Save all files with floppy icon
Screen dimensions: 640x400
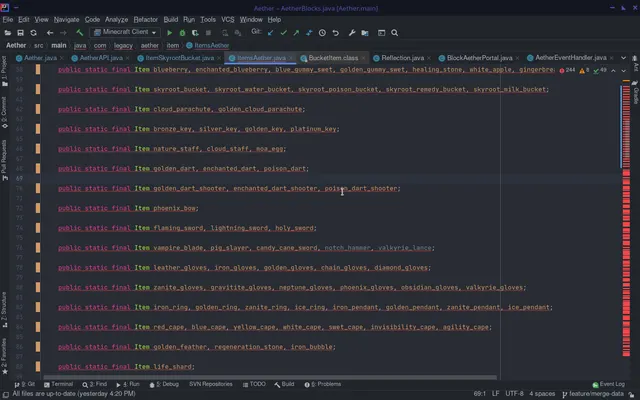[20, 33]
